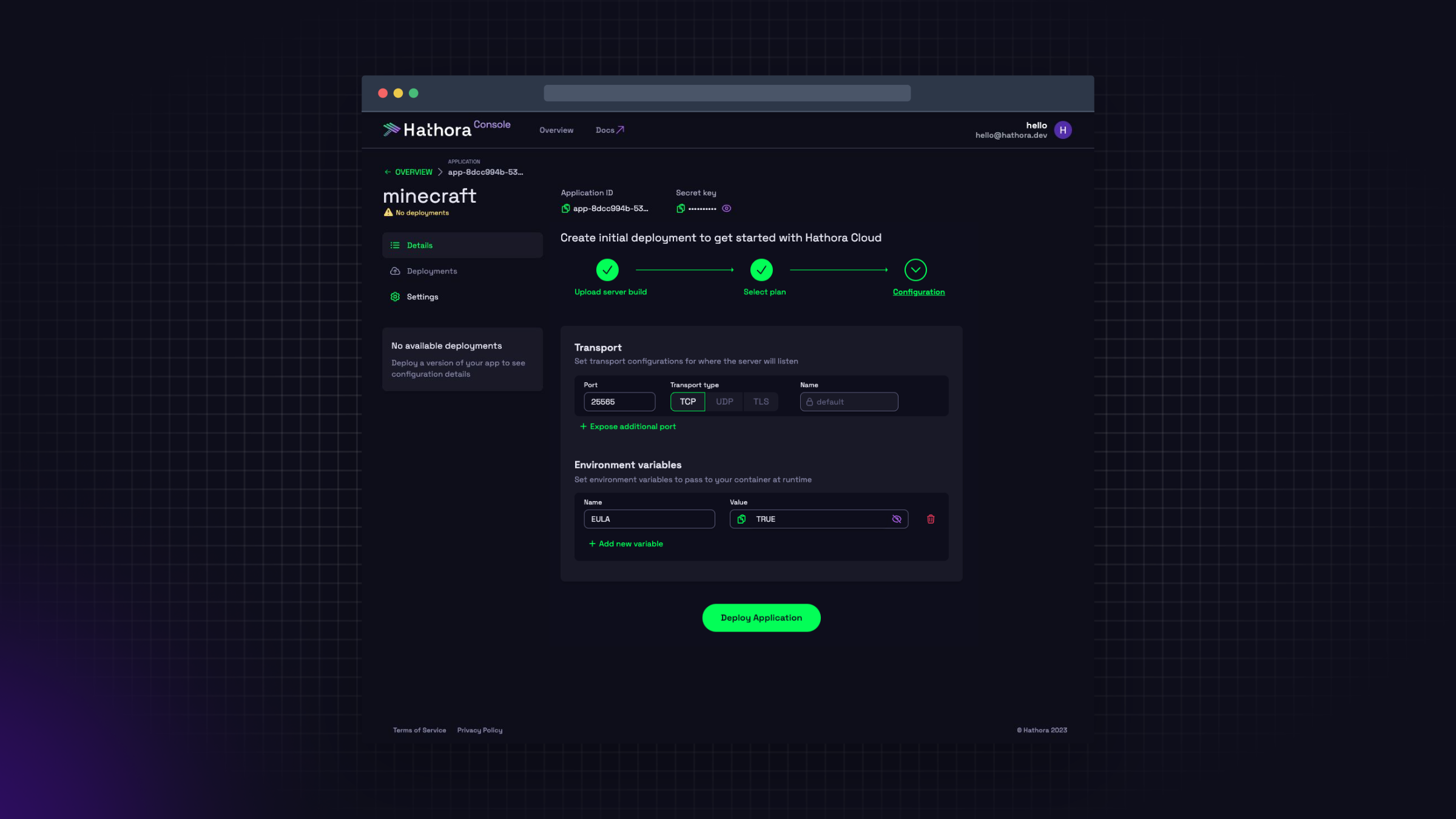The image size is (1456, 819).
Task: Click the Settings gear icon
Action: click(395, 297)
